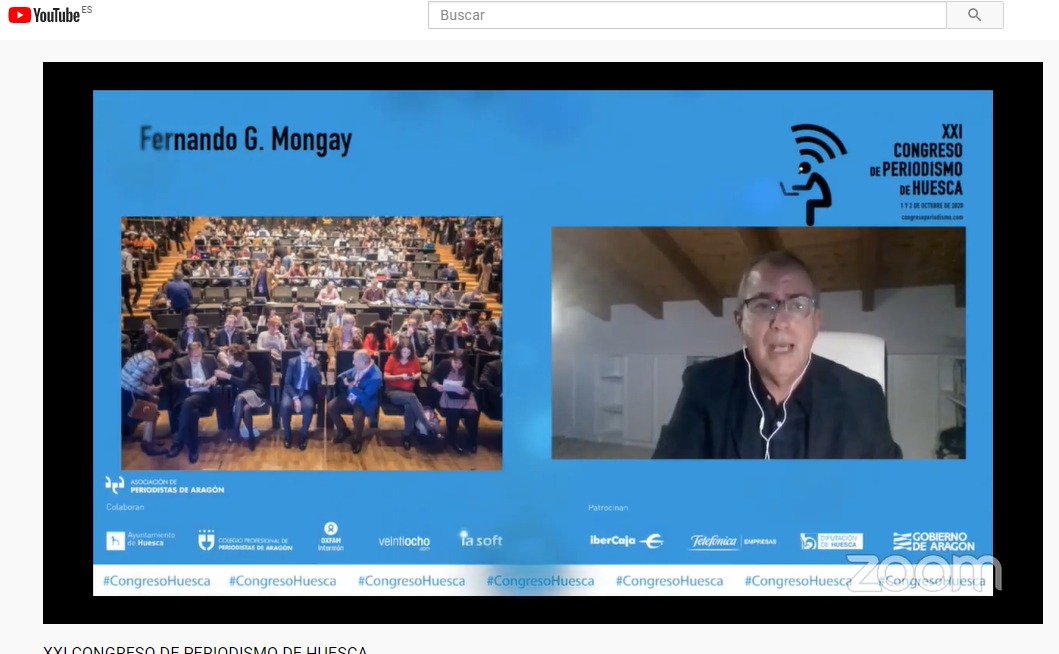Viewport: 1059px width, 654px height.
Task: Click the speaker's webcam feed
Action: 758,343
